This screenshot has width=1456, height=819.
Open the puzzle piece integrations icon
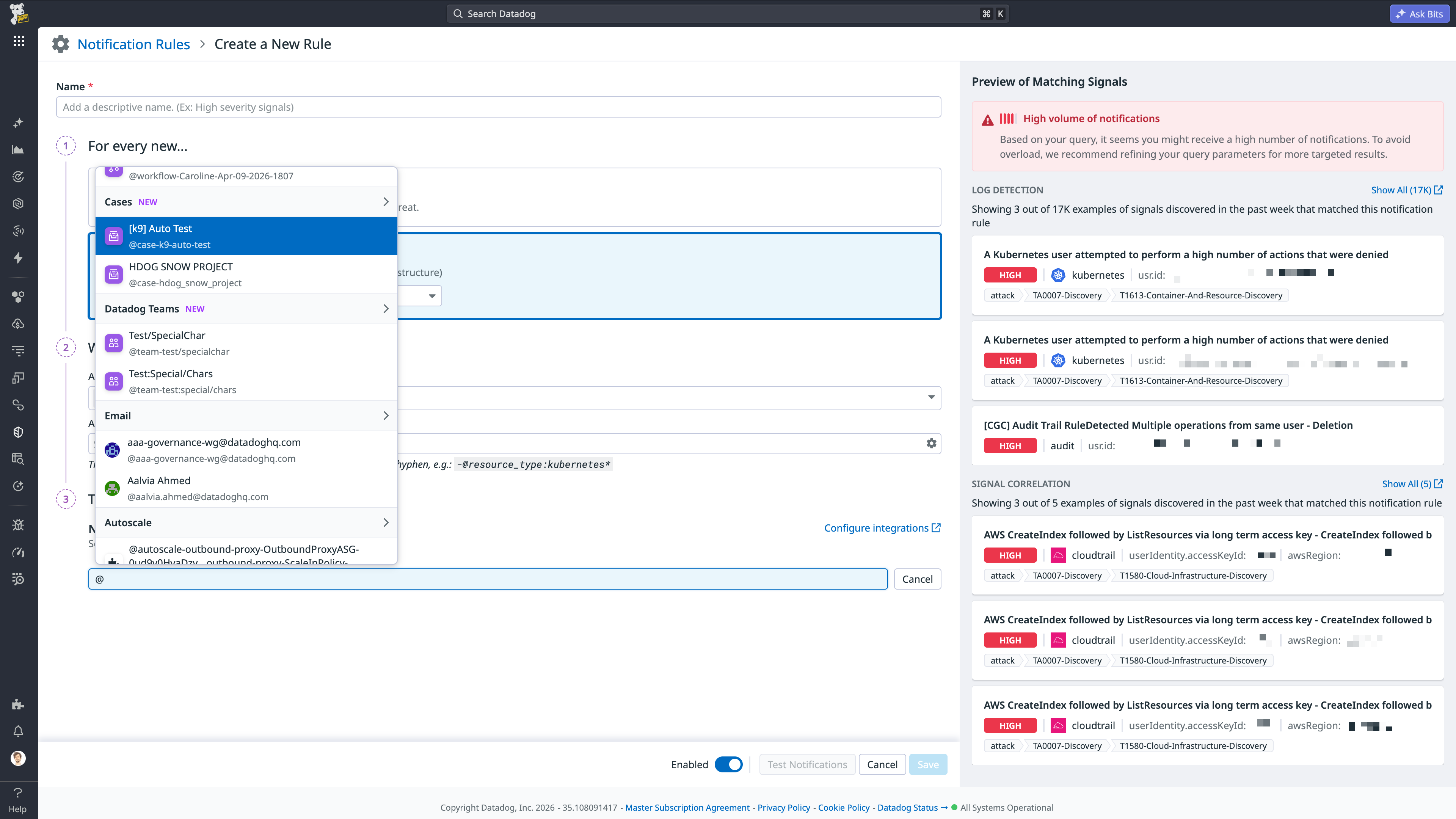(19, 704)
